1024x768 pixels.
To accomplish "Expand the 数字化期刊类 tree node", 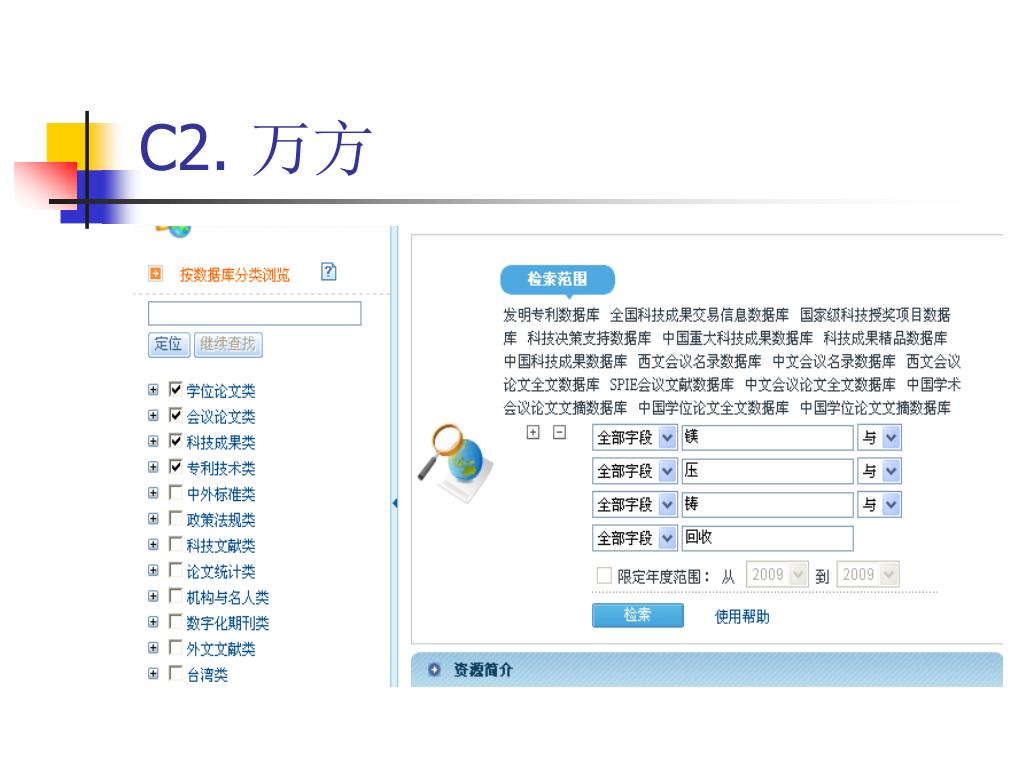I will pyautogui.click(x=153, y=622).
